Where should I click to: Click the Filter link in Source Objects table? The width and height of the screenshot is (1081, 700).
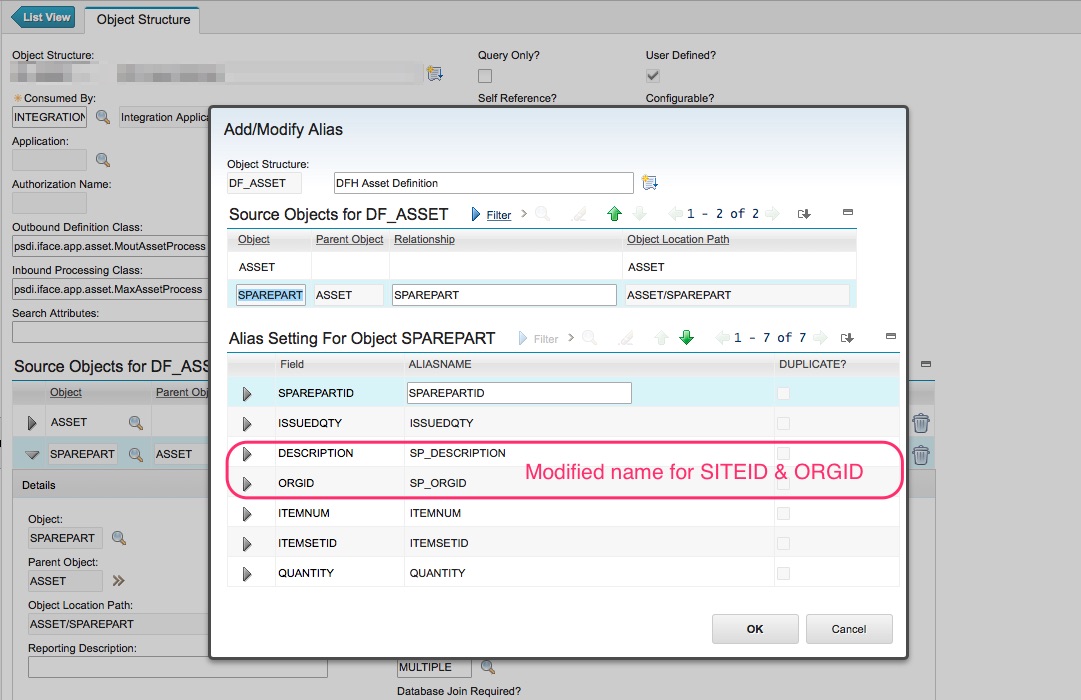click(498, 215)
